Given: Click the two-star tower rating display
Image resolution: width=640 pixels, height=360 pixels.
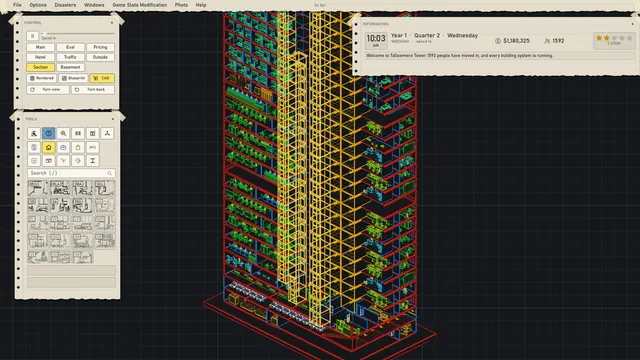Looking at the screenshot, I should pos(614,40).
